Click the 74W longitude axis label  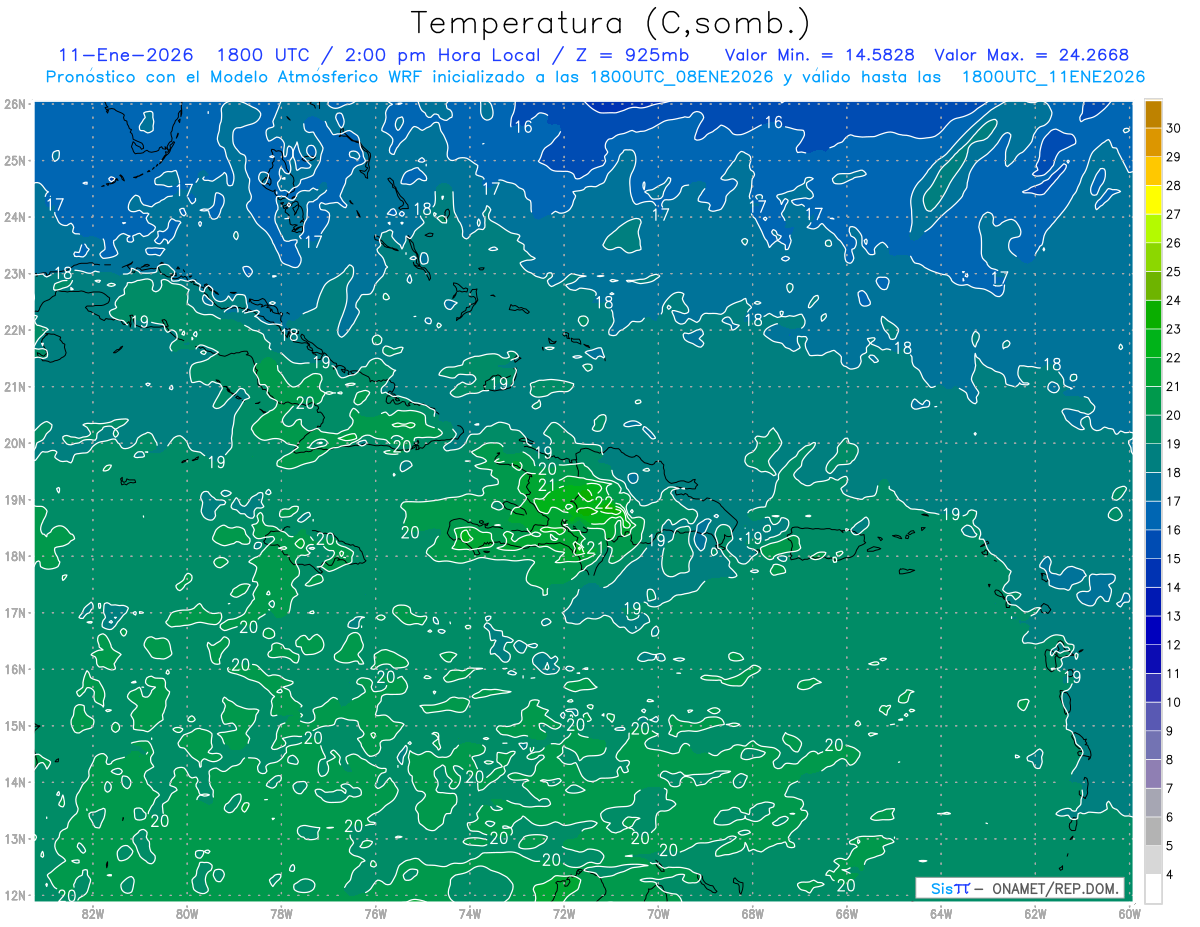click(469, 912)
